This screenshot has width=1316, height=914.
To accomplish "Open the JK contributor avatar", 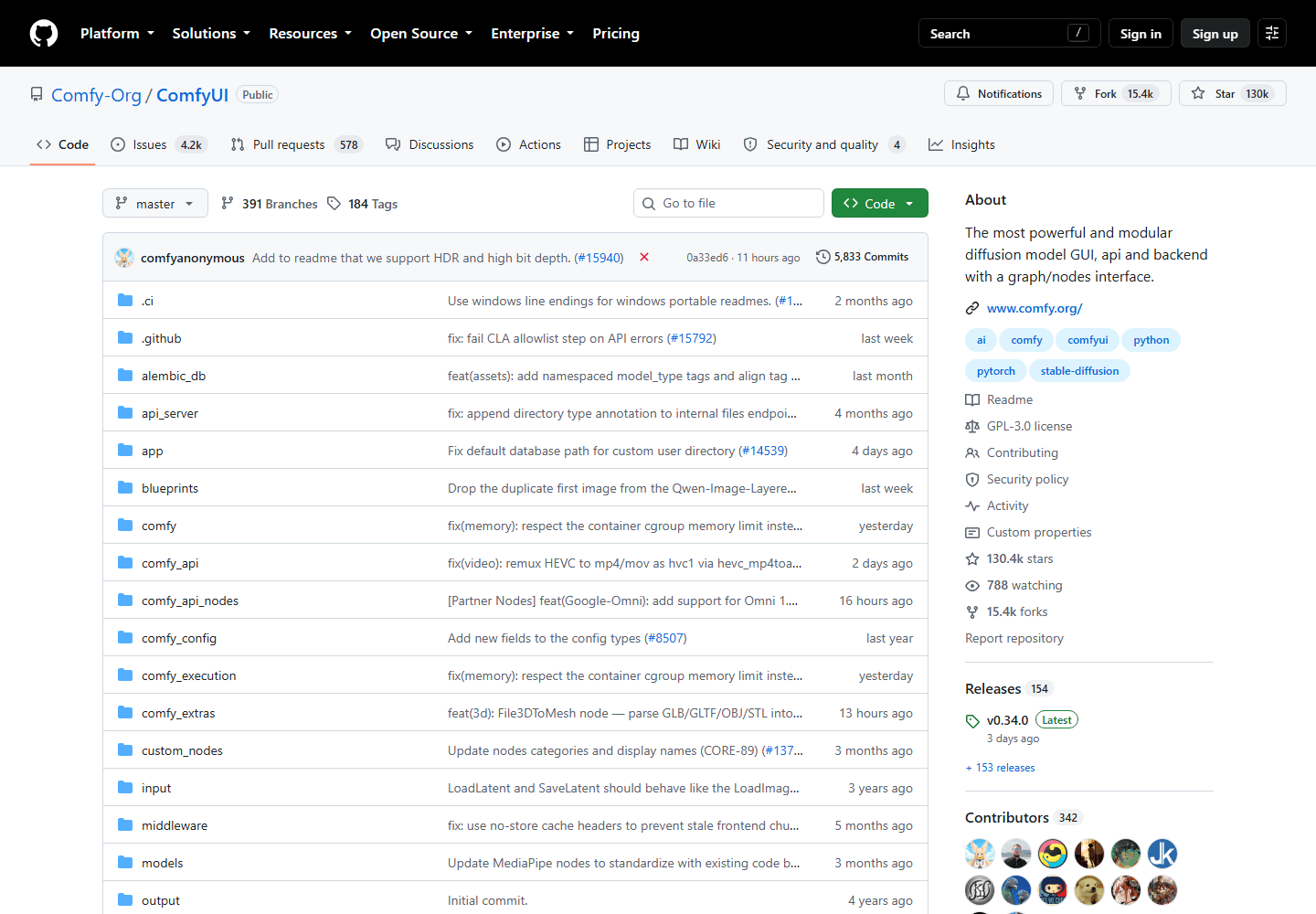I will click(x=1162, y=854).
